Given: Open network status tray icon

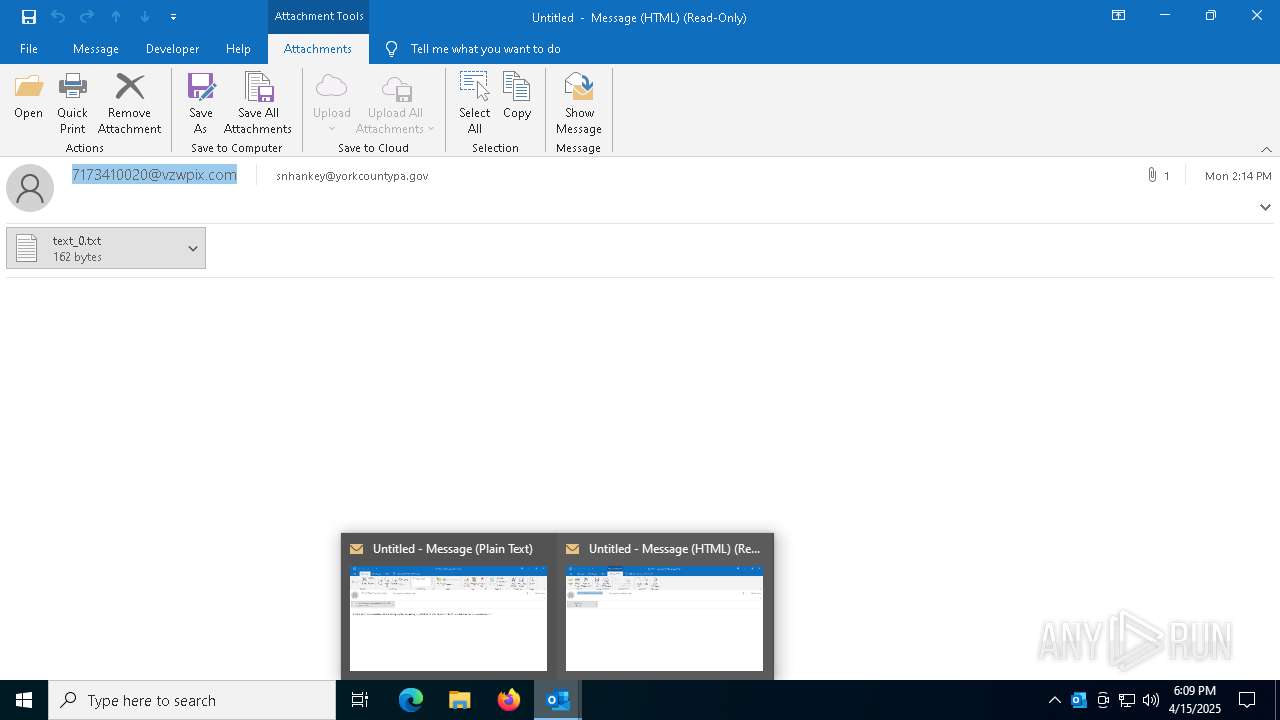Looking at the screenshot, I should (x=1126, y=700).
